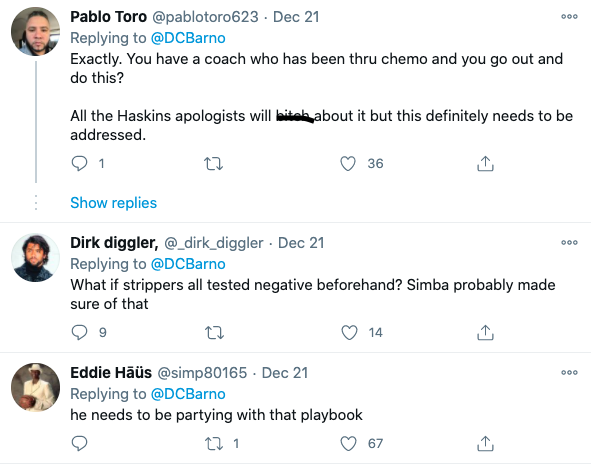Open Pablo Toro's profile picture
Viewport: 591px width, 466px height.
(x=35, y=31)
